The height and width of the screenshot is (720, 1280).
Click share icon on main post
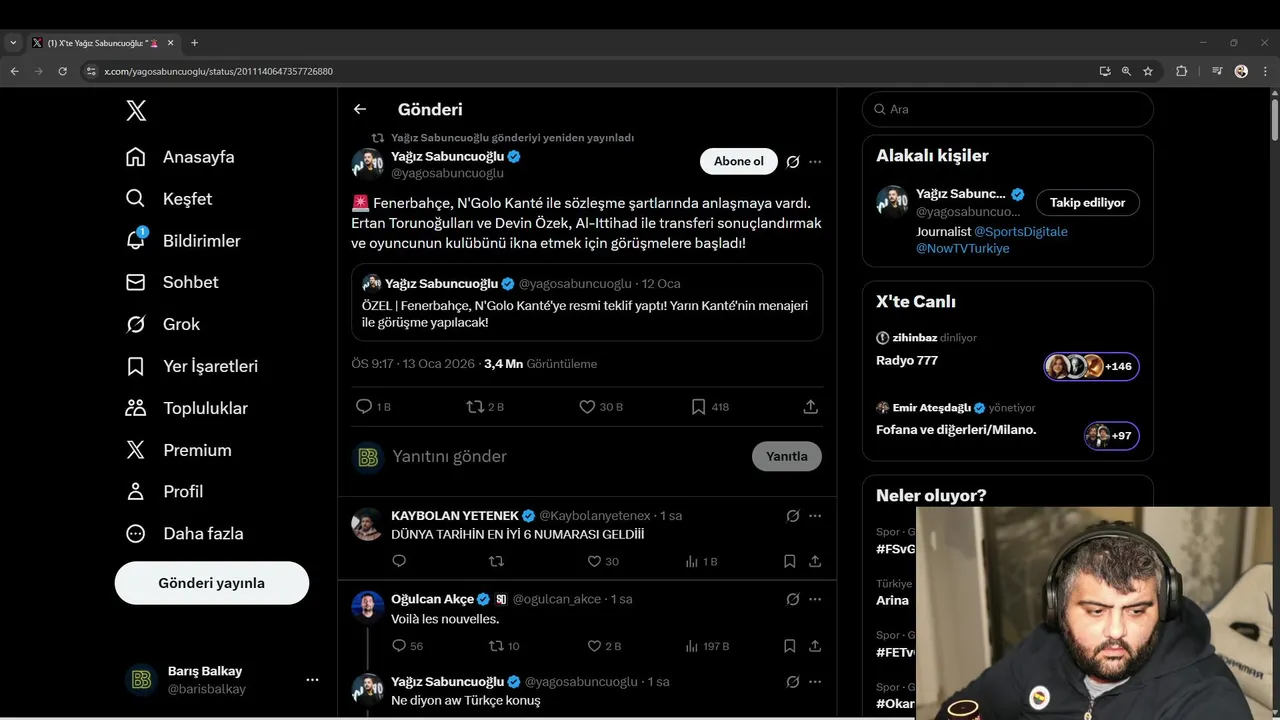click(811, 407)
